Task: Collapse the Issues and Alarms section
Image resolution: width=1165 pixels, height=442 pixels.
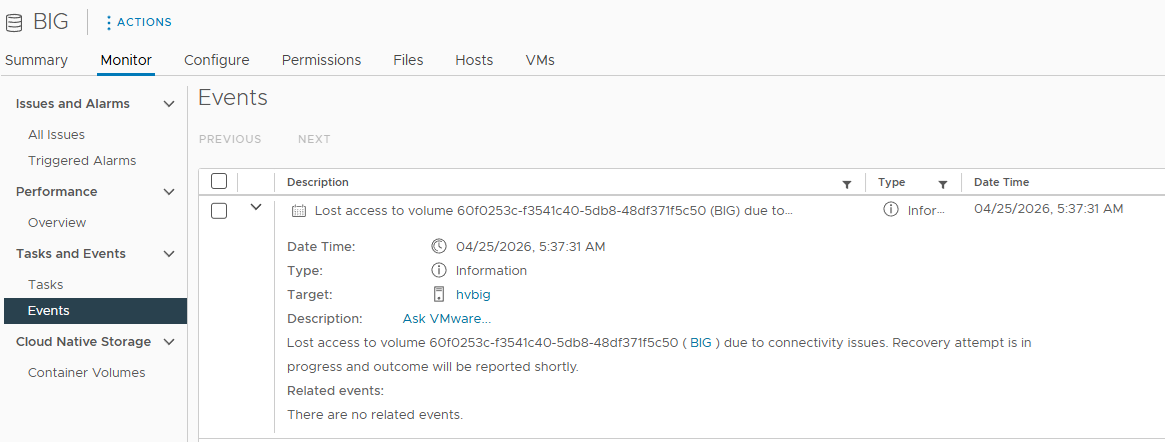Action: point(169,104)
